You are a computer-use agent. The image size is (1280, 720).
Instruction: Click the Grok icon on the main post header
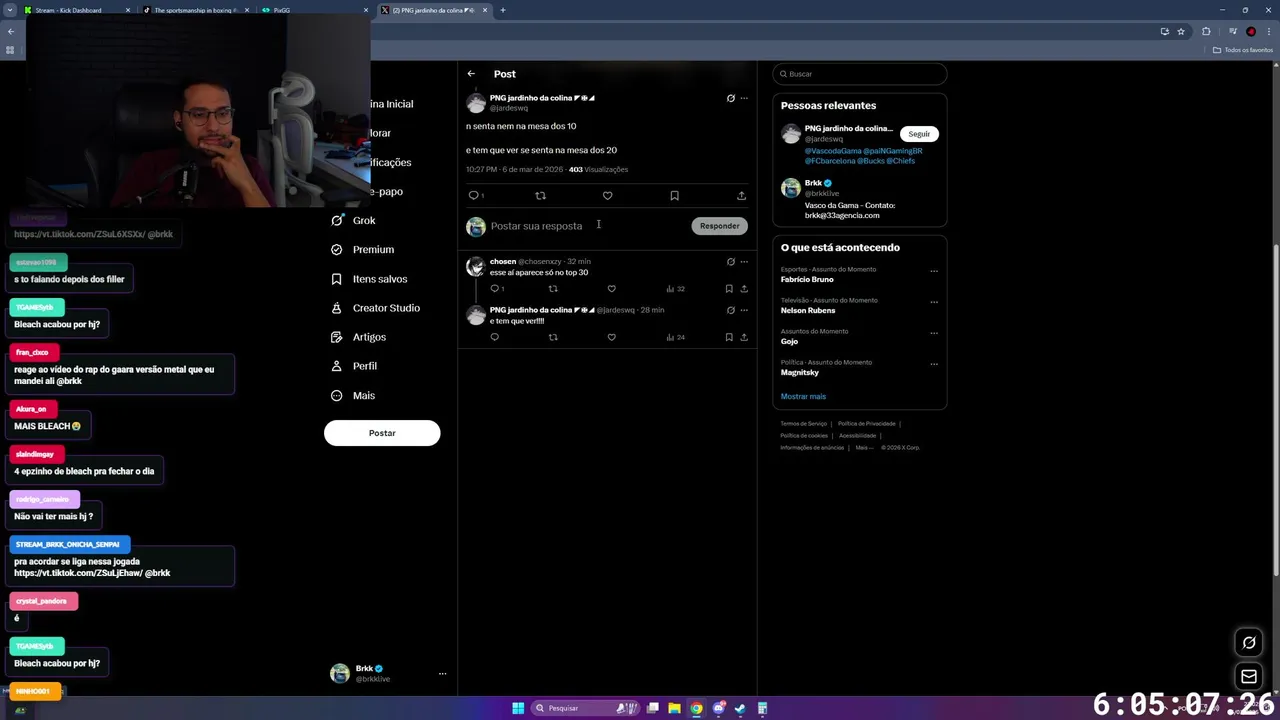[730, 98]
